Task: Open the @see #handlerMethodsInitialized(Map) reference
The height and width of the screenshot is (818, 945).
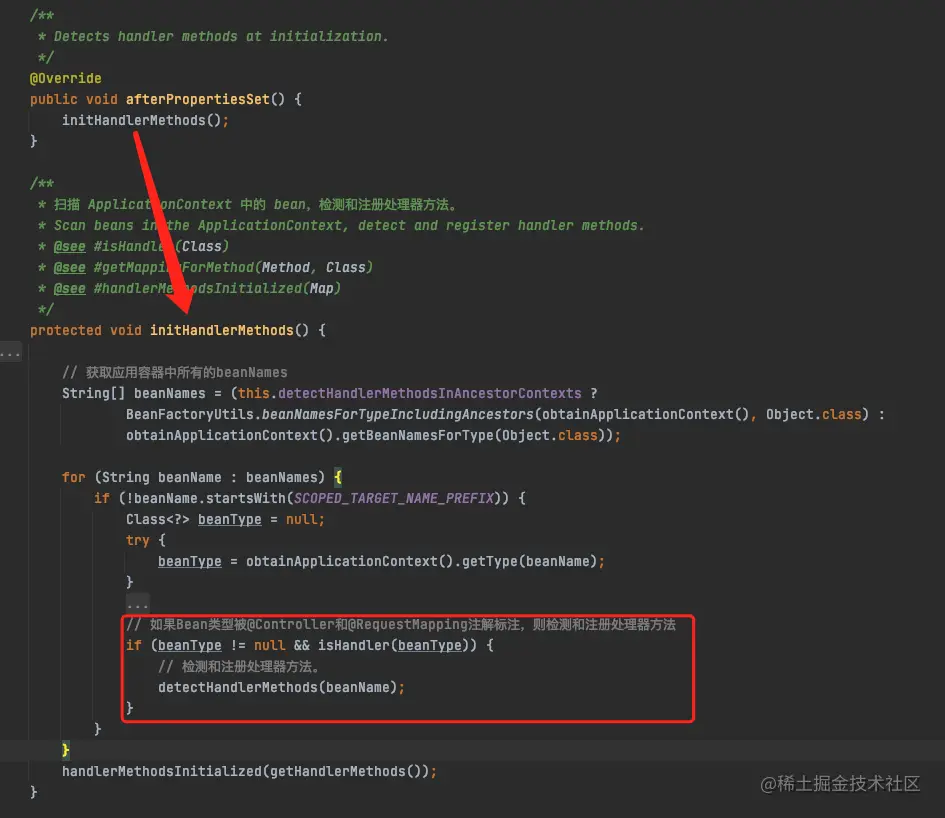Action: tap(197, 288)
